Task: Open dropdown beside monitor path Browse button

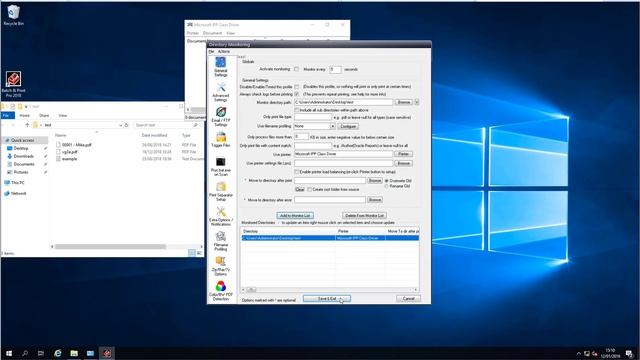Action: point(417,102)
